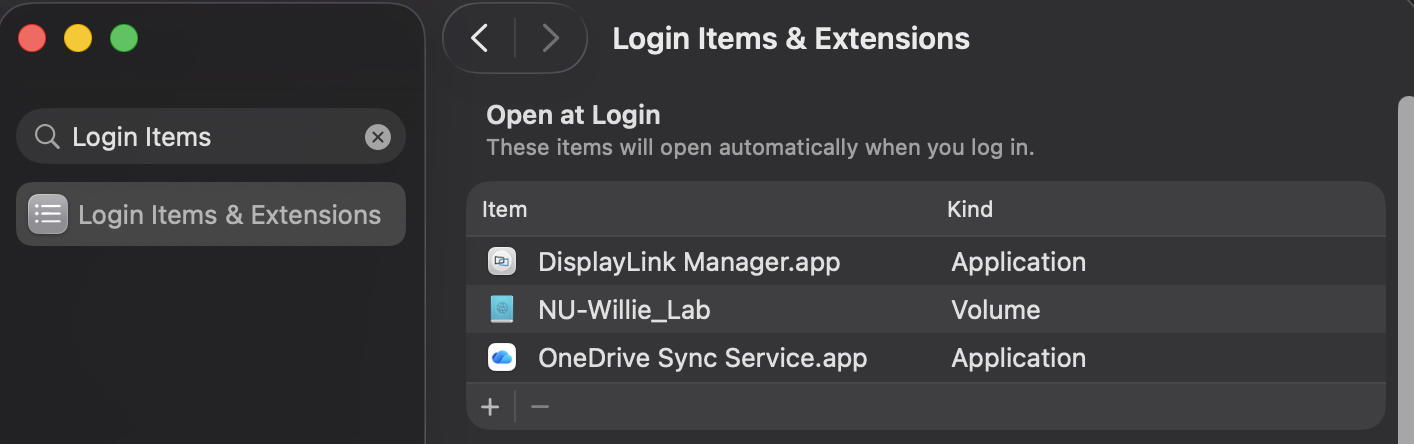
Task: Click the Item column header
Action: click(504, 209)
